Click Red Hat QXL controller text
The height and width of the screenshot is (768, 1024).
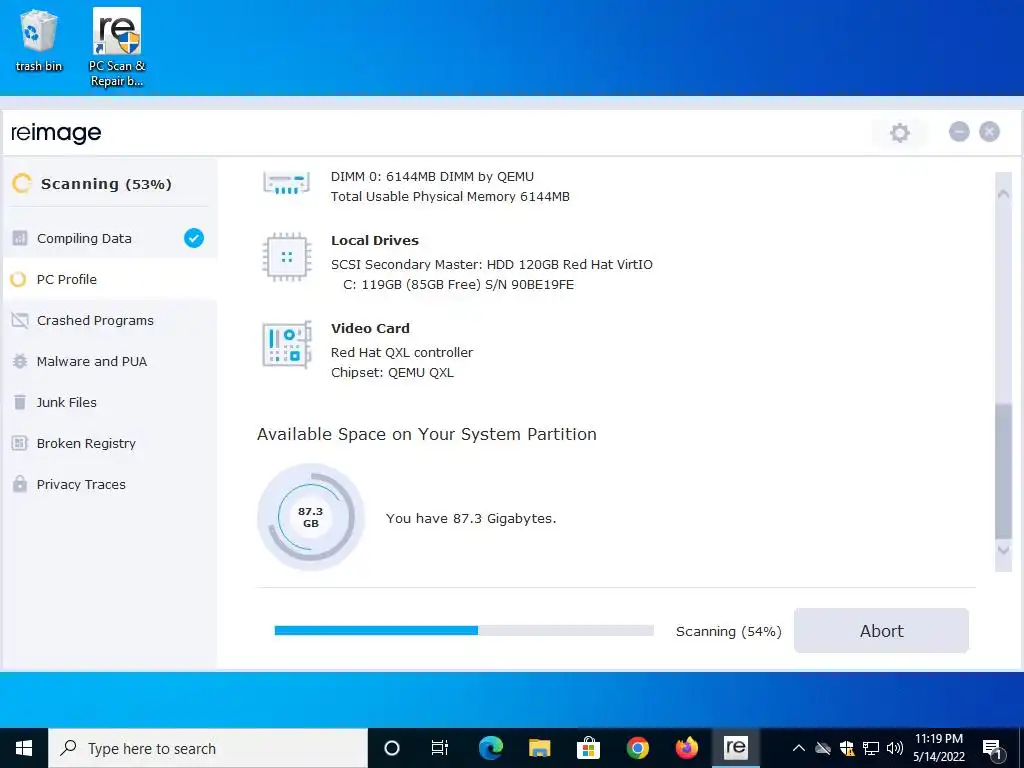[x=402, y=353]
